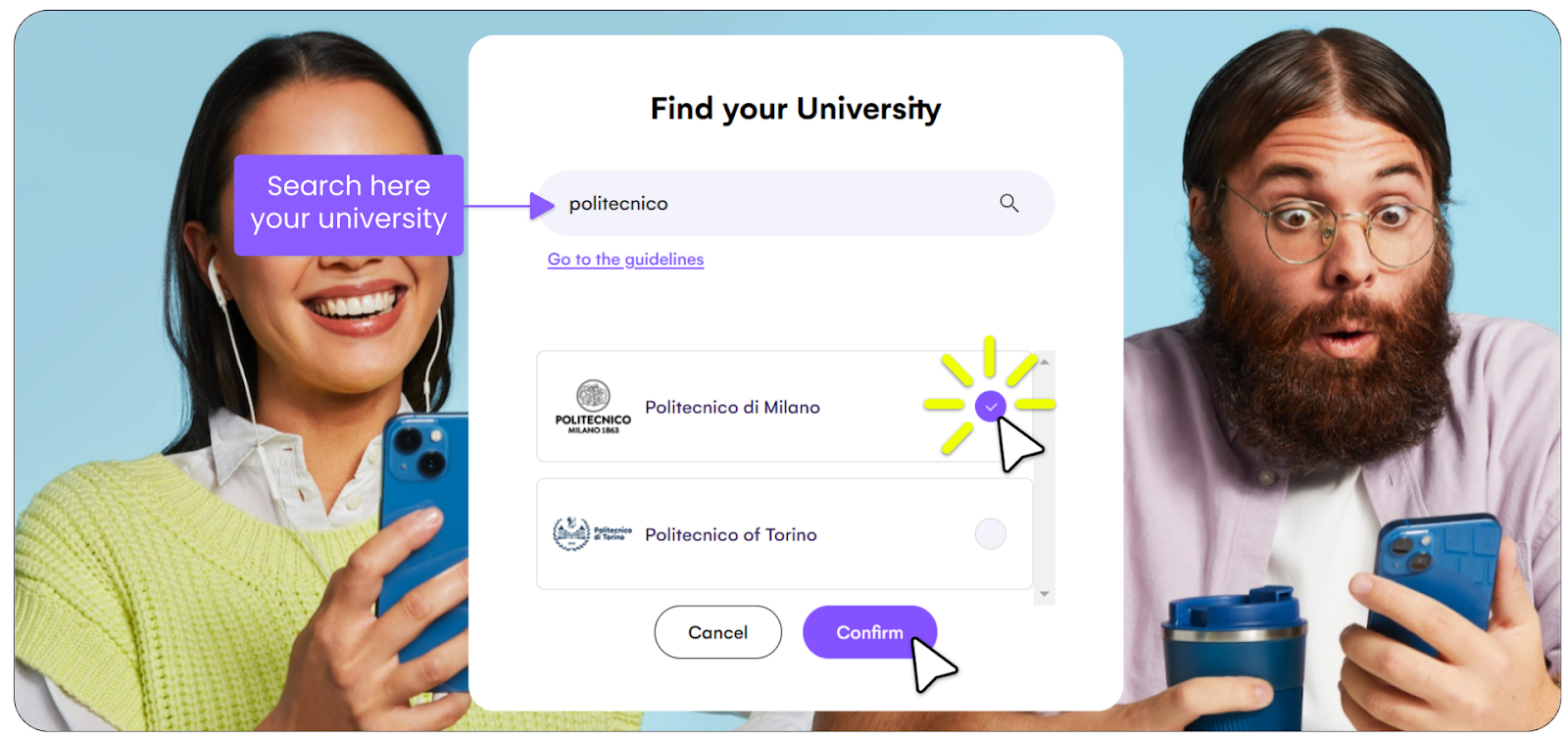Choose the Politecnico di Milano name text
Image resolution: width=1568 pixels, height=740 pixels.
(732, 407)
